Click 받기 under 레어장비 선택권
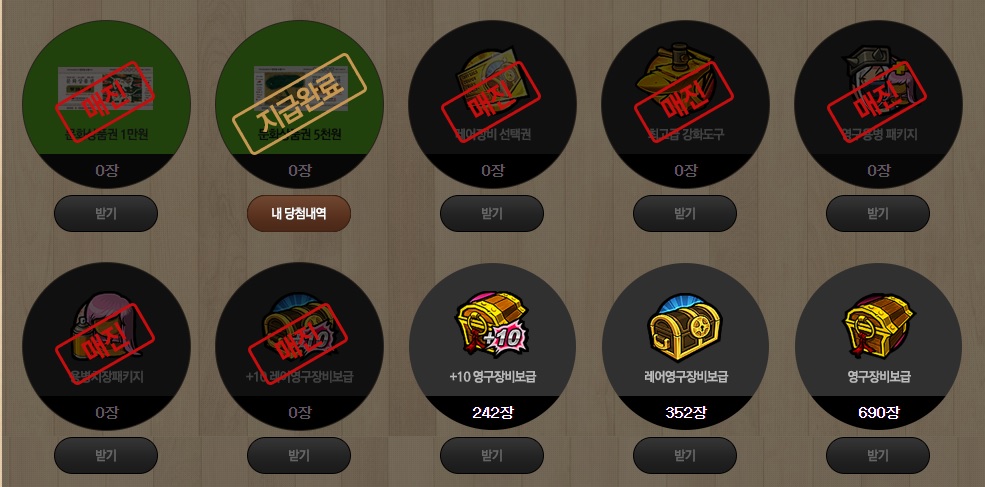 tap(492, 214)
